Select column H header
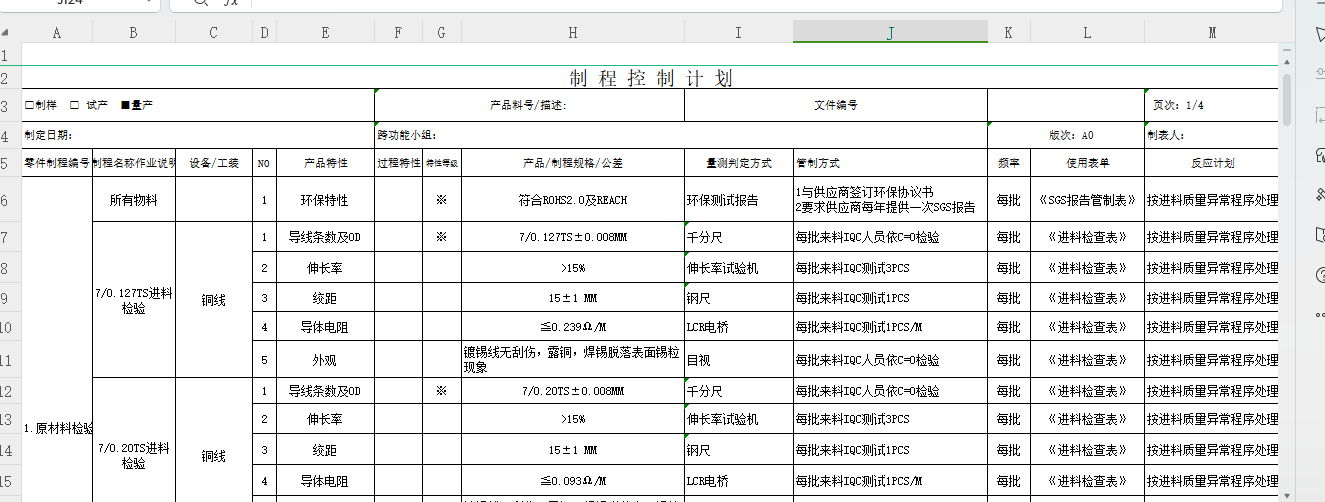Screen dimensions: 1325x502 click(572, 33)
